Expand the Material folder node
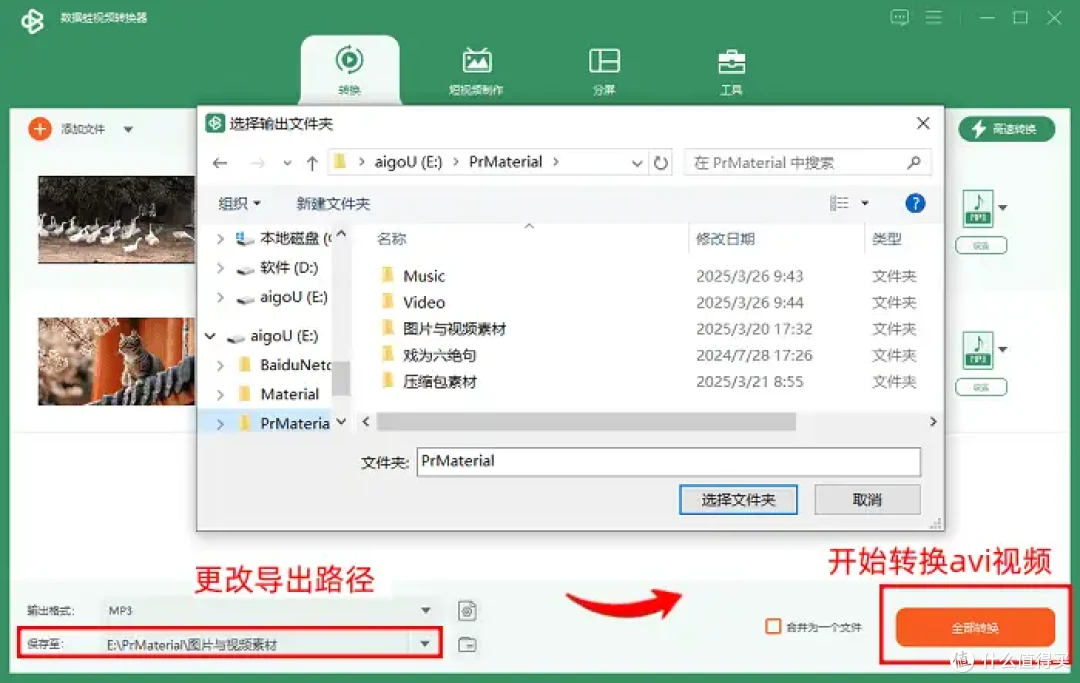Image resolution: width=1080 pixels, height=683 pixels. point(220,395)
